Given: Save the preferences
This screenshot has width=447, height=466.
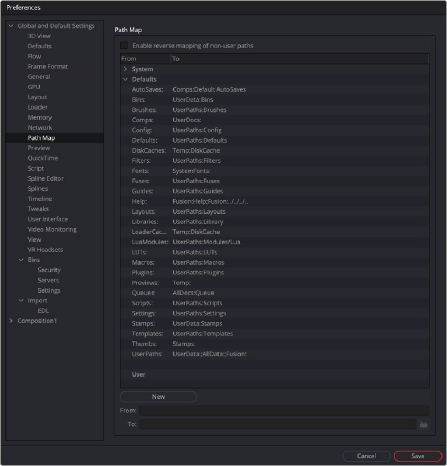Looking at the screenshot, I should point(418,456).
